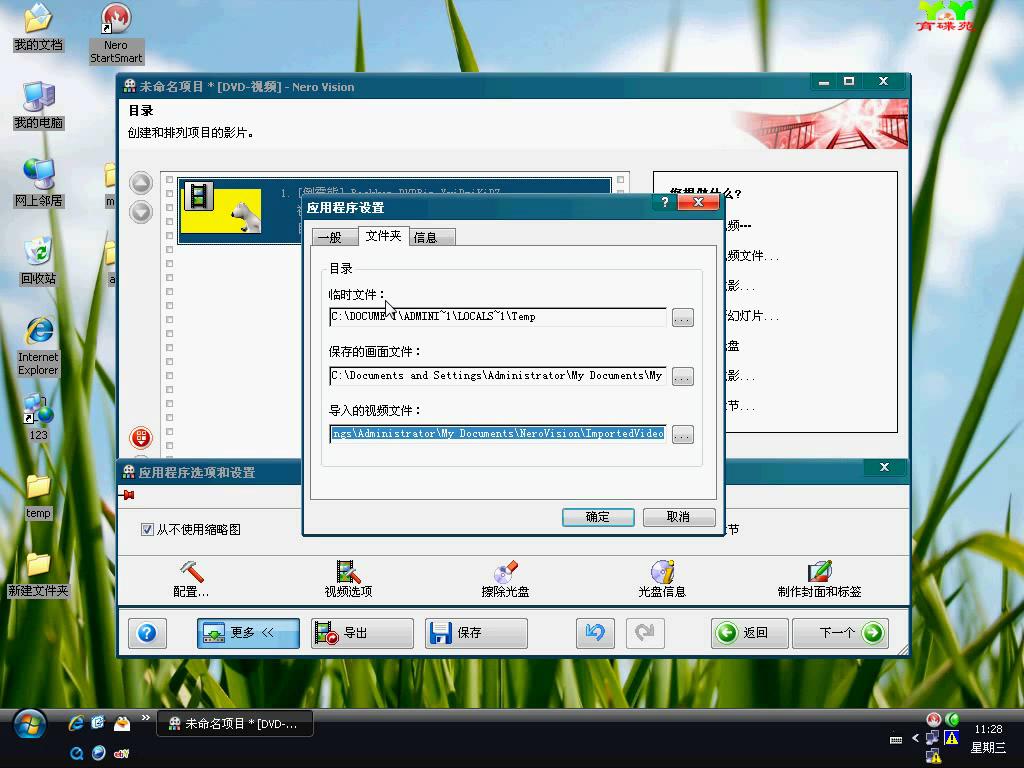Launch 制作封面和标签 cover and label maker
The width and height of the screenshot is (1024, 768).
819,579
